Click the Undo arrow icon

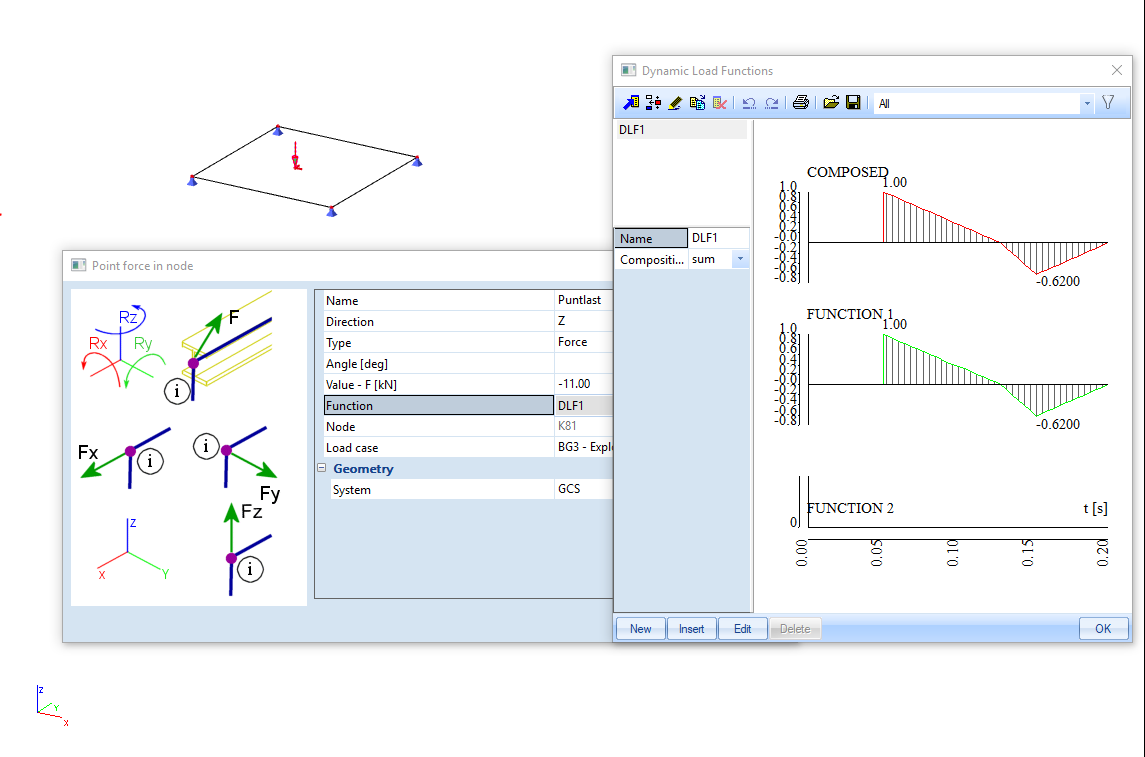pos(748,102)
